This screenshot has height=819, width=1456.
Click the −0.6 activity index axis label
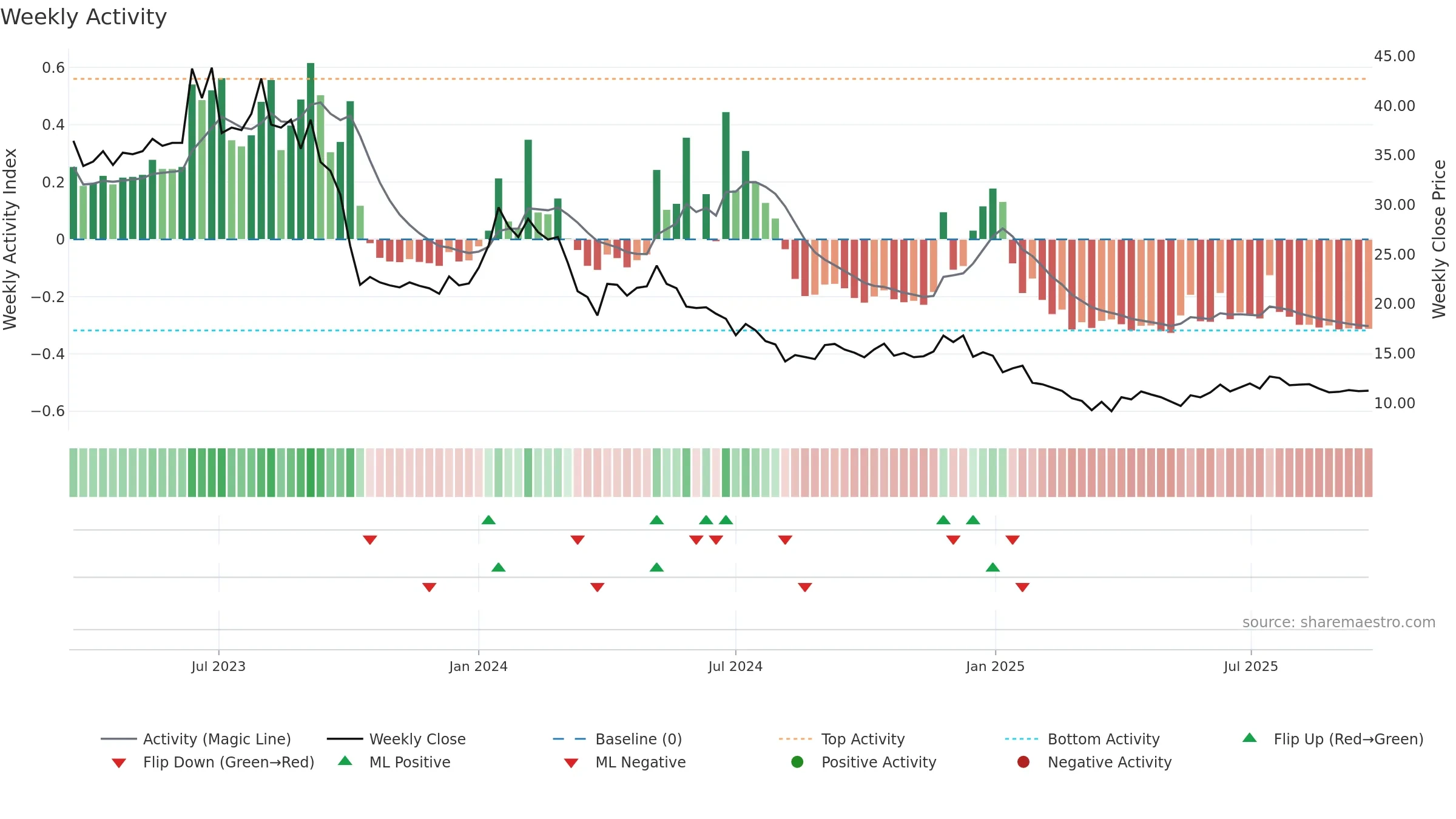coord(48,411)
